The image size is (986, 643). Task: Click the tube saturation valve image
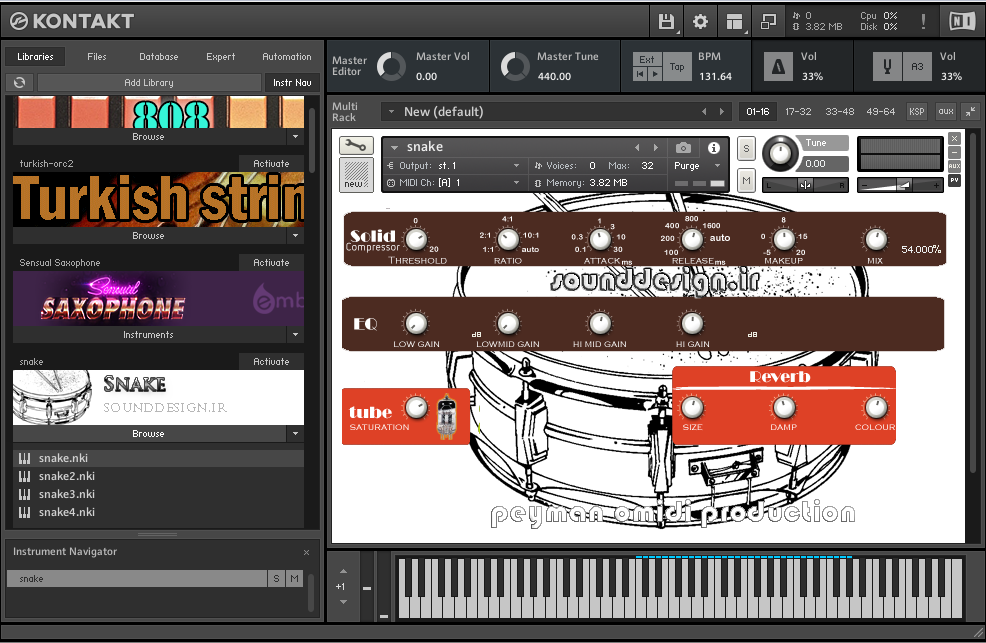coord(446,417)
